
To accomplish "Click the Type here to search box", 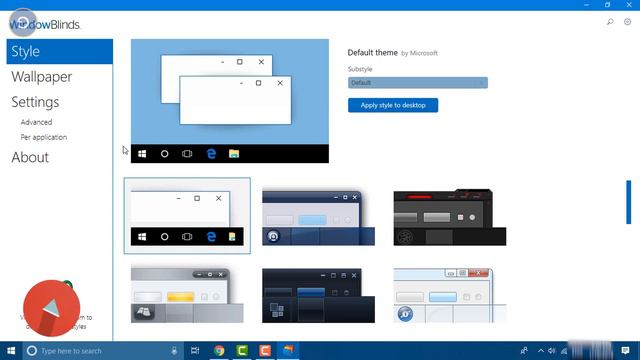I will point(102,351).
